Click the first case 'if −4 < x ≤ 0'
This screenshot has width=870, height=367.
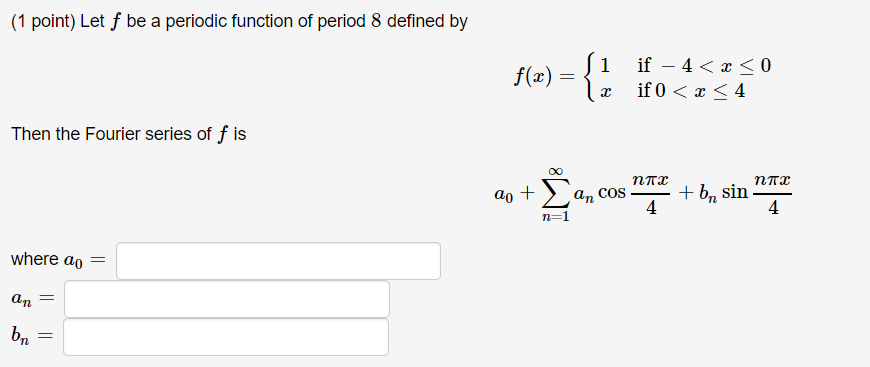(704, 66)
